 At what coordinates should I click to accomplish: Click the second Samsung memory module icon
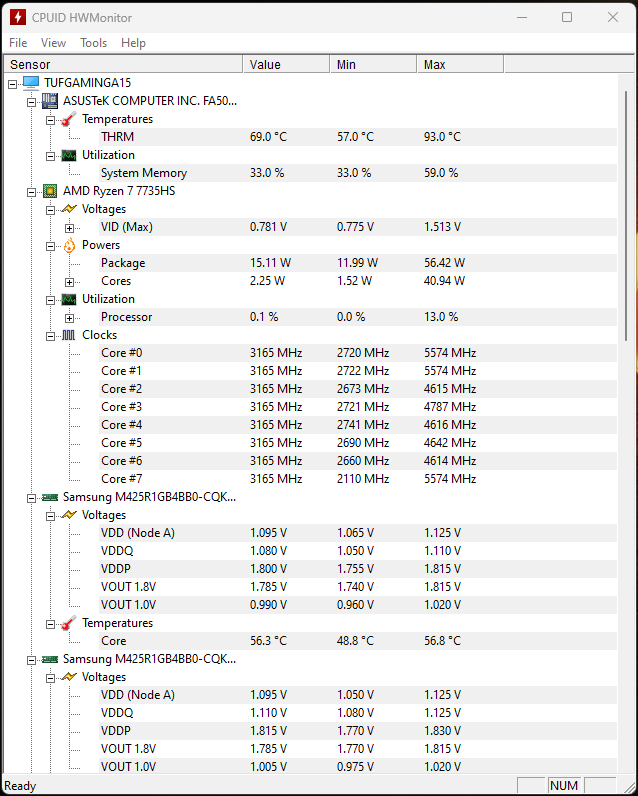tap(50, 659)
